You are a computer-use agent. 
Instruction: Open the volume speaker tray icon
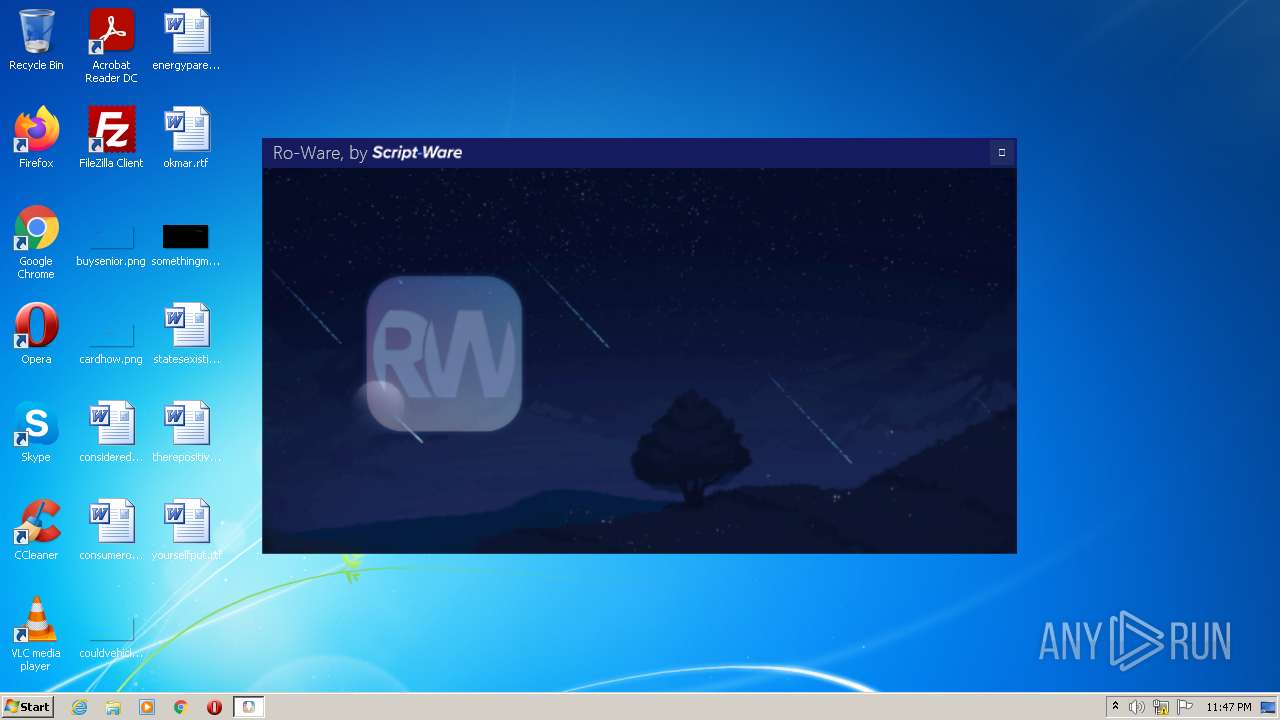[1137, 707]
